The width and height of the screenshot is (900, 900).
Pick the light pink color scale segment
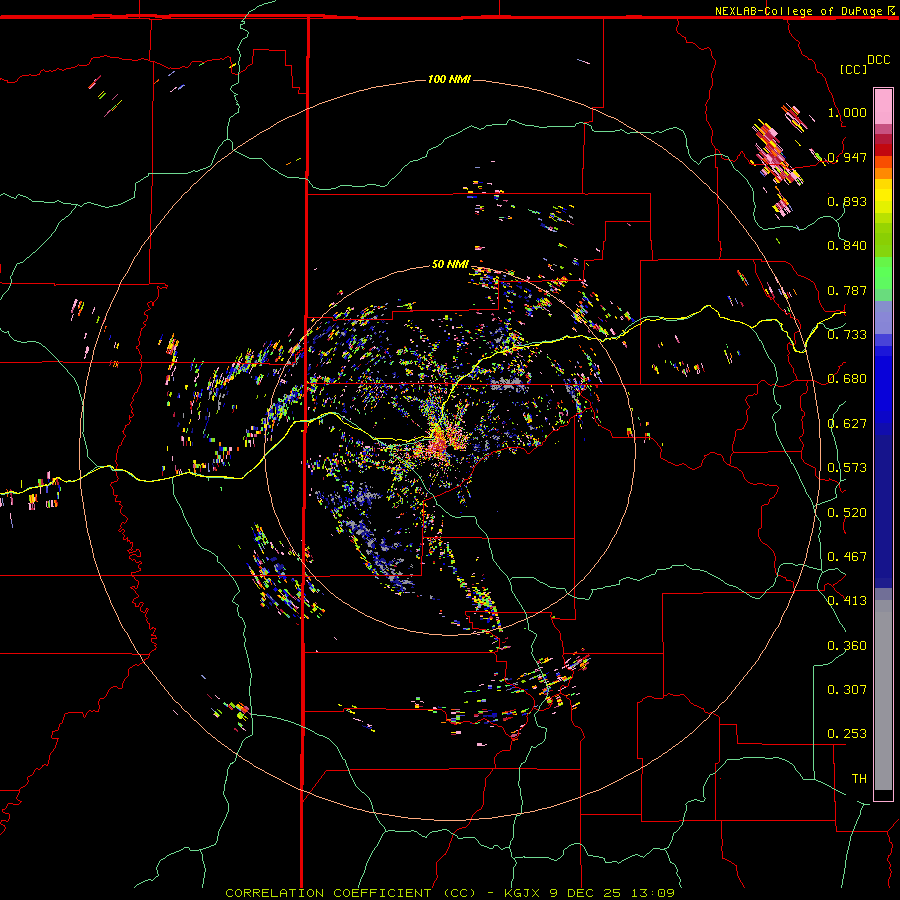coord(883,106)
